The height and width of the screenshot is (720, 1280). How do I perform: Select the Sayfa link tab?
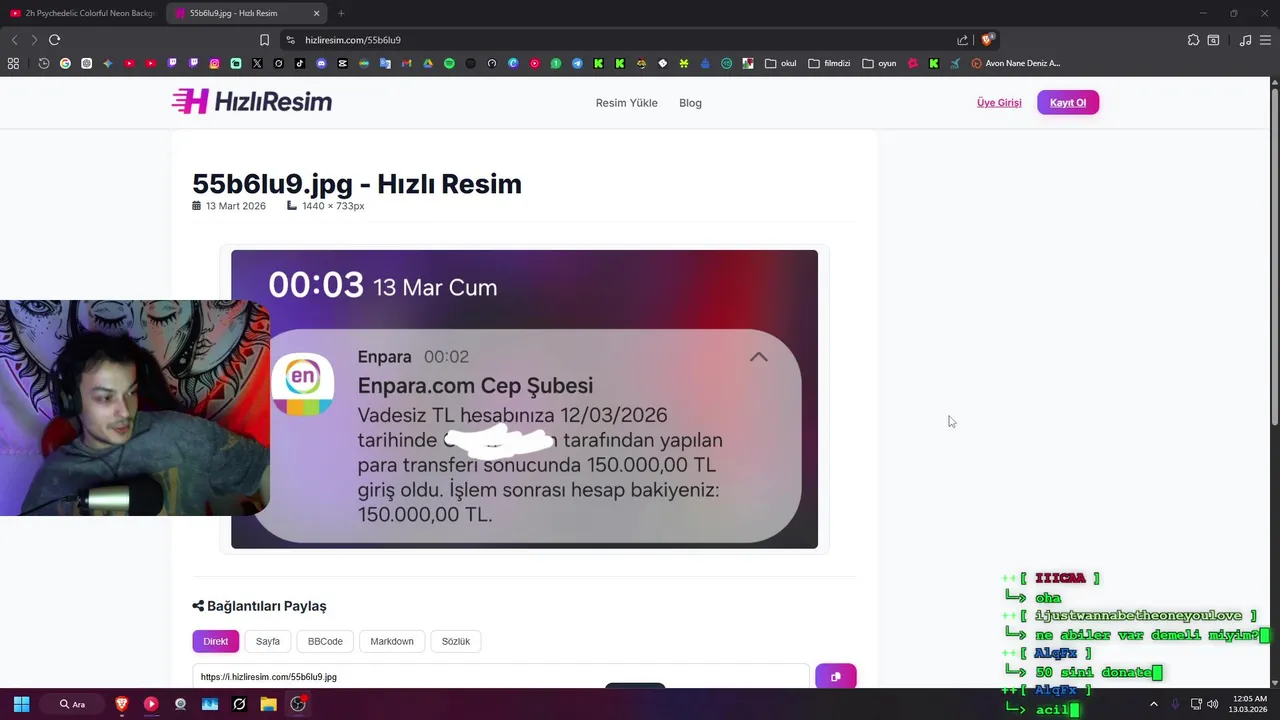click(268, 641)
